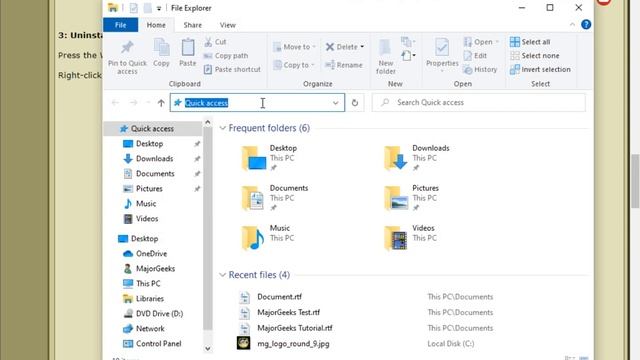This screenshot has width=640, height=360.
Task: Select Control Panel in navigation pane
Action: tap(158, 344)
